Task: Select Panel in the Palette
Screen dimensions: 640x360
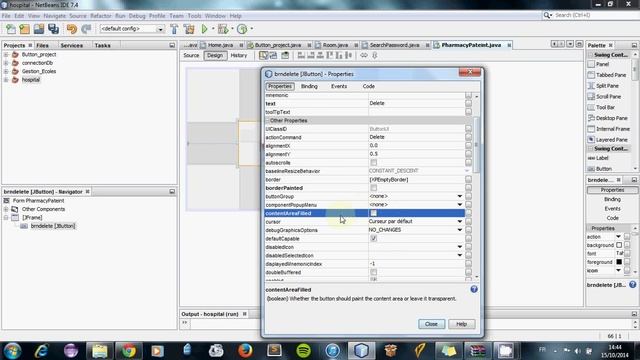Action: pos(602,64)
